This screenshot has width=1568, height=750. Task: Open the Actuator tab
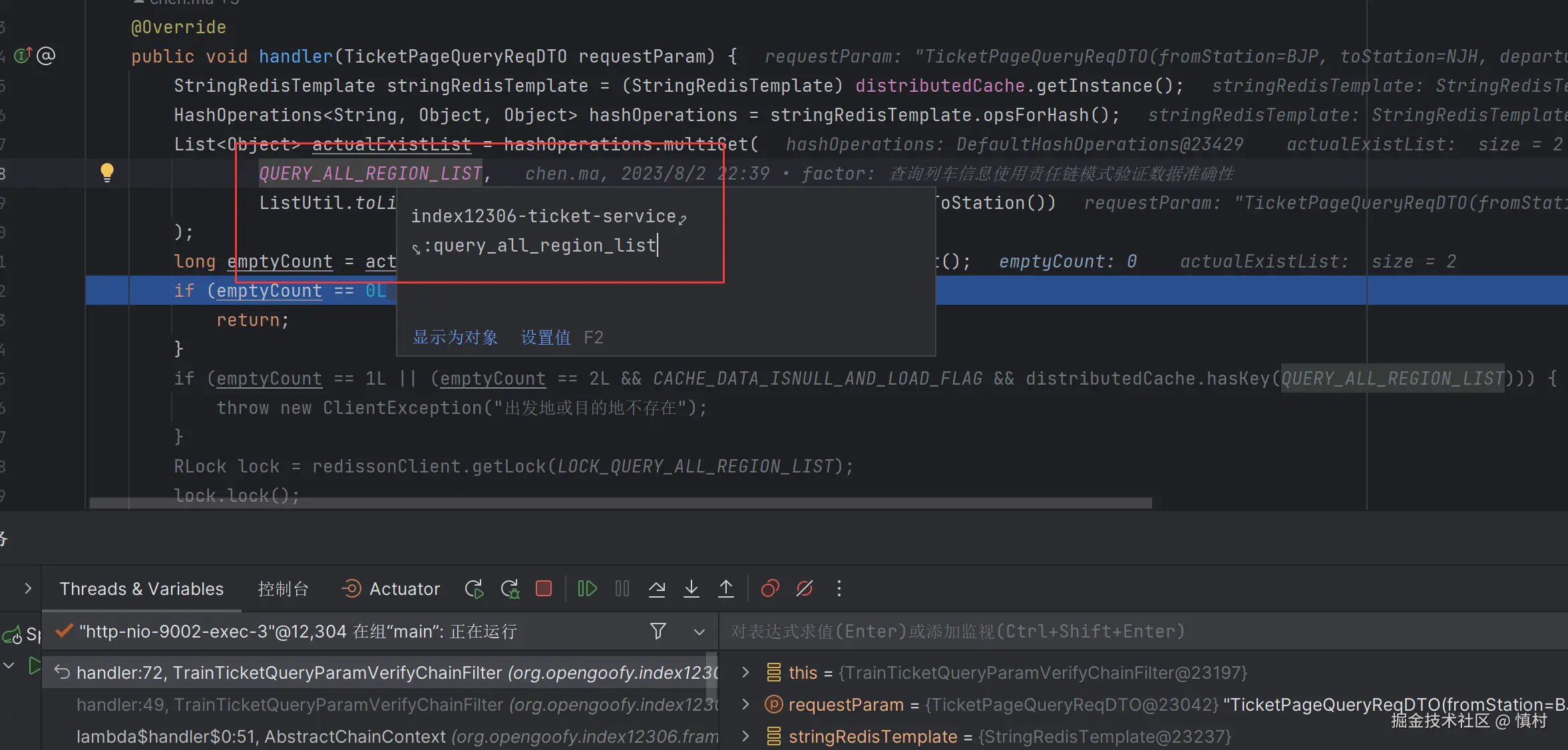(x=391, y=589)
